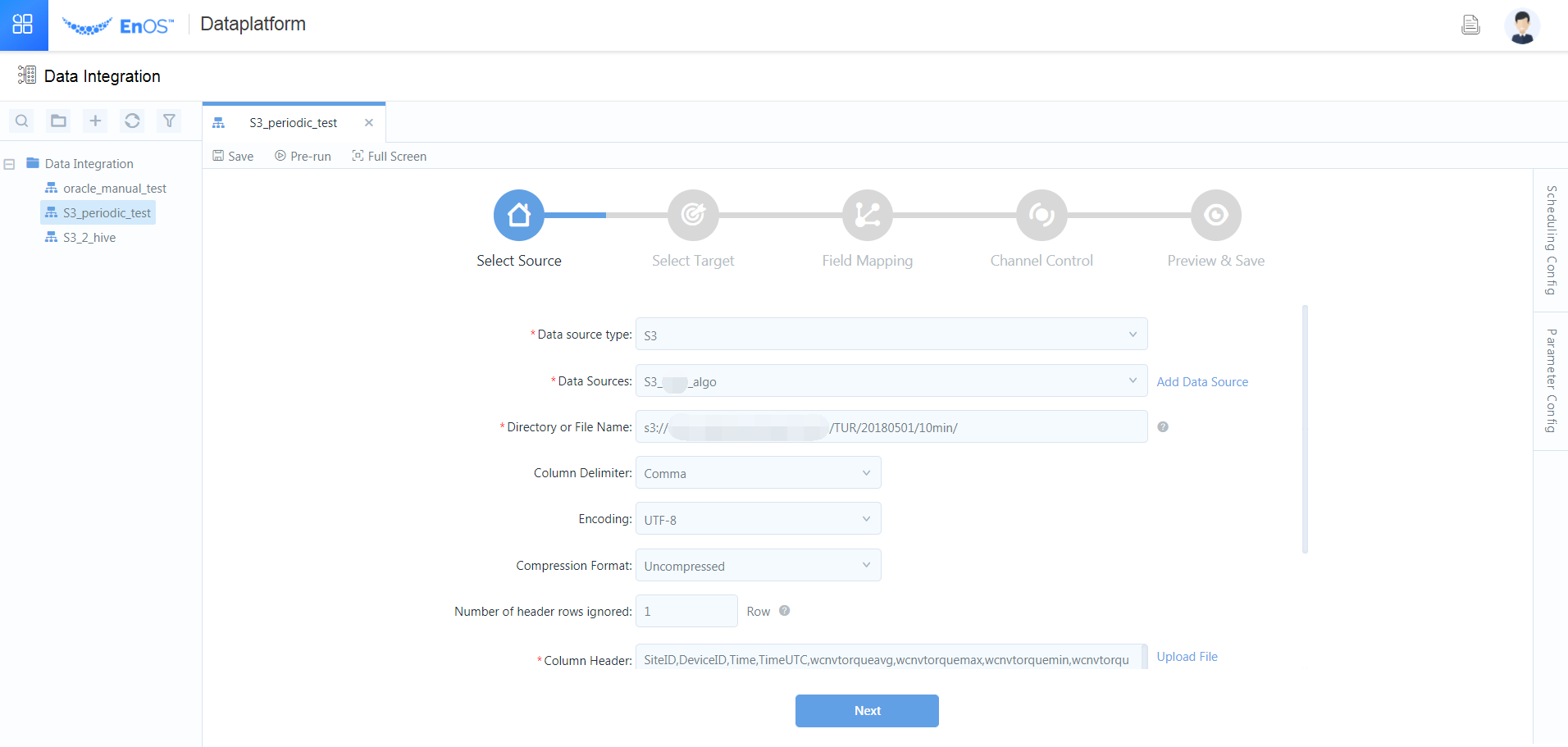Click the Next button
1568x747 pixels.
click(x=867, y=711)
